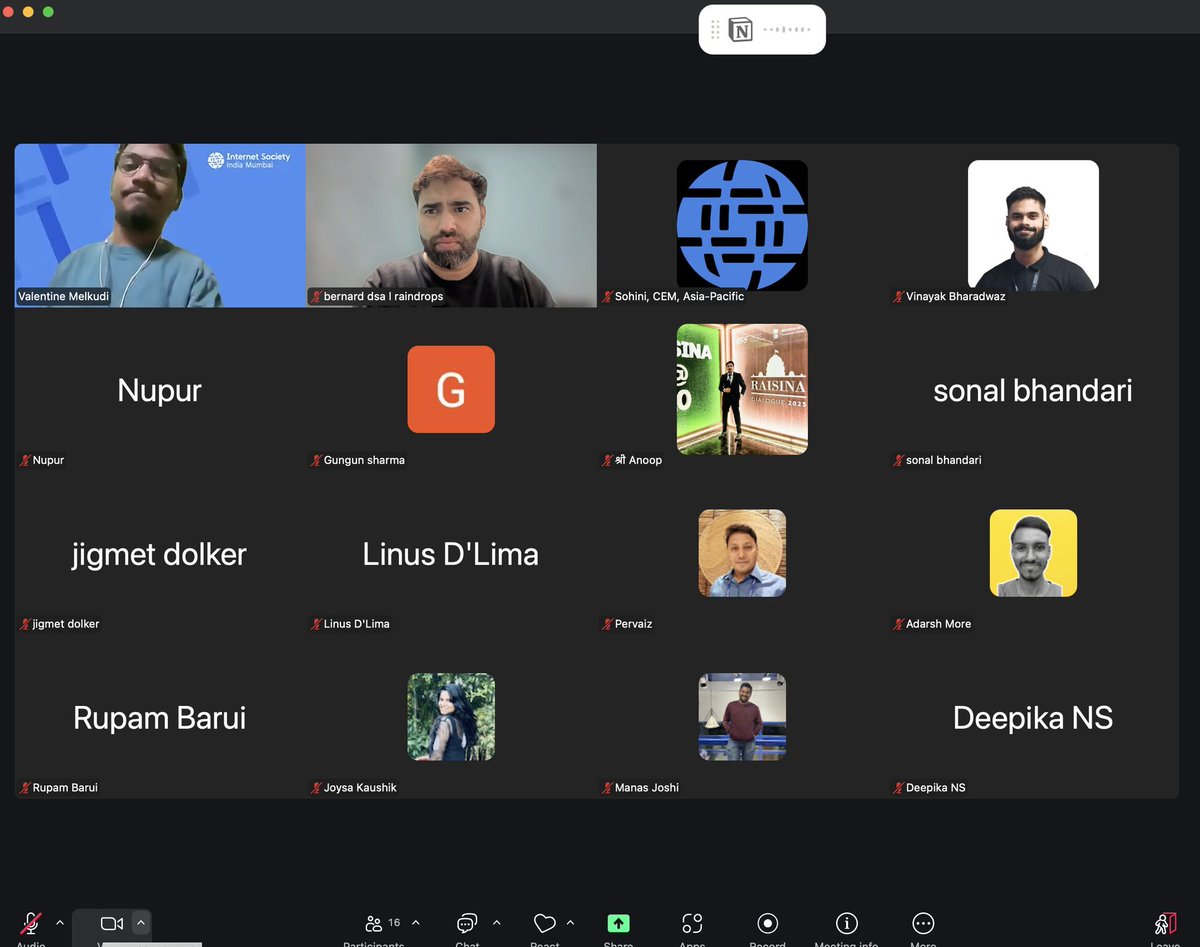
Task: Click Sohini's Internet Society globe avatar
Action: pos(742,225)
